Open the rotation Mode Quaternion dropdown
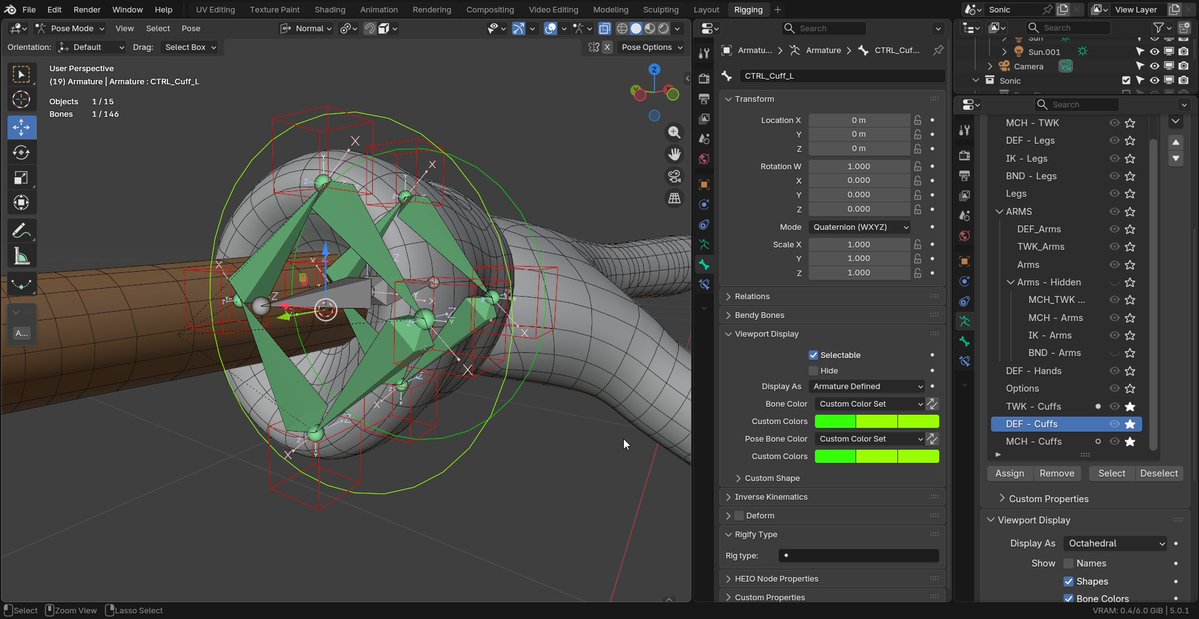The width and height of the screenshot is (1199, 619). [860, 227]
